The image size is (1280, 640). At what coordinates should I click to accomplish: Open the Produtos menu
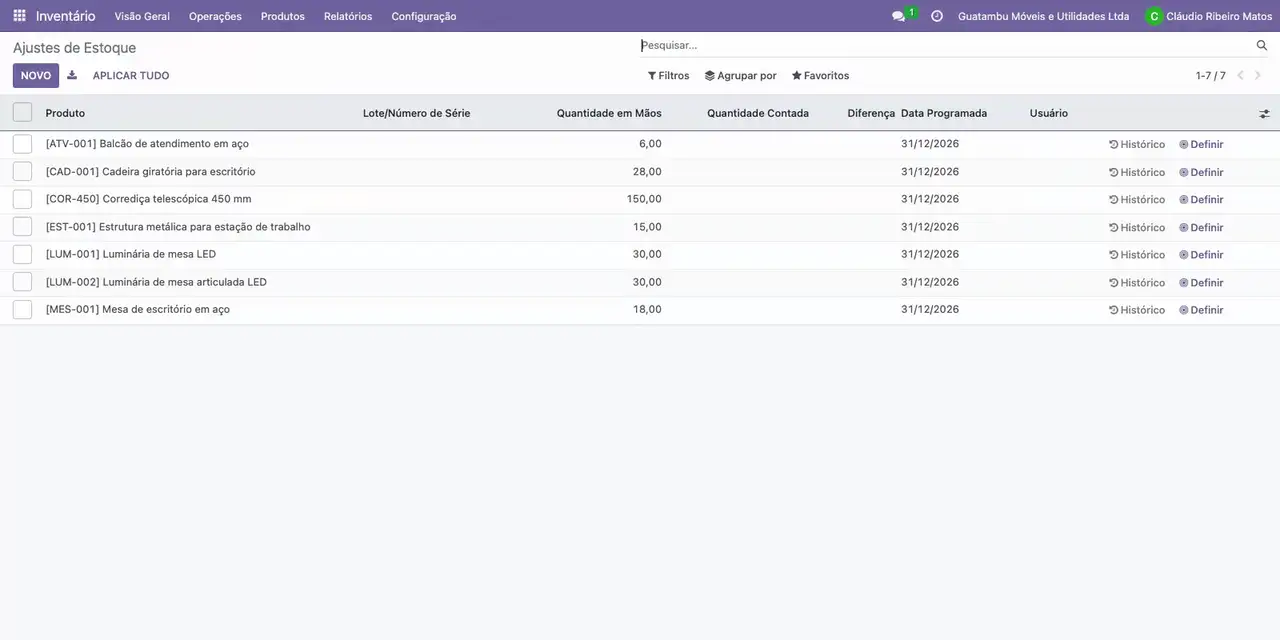283,16
